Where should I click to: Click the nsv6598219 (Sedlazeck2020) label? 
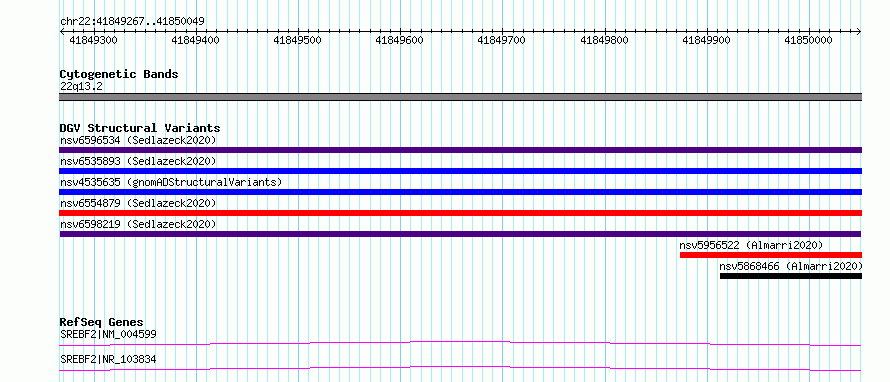coord(138,224)
